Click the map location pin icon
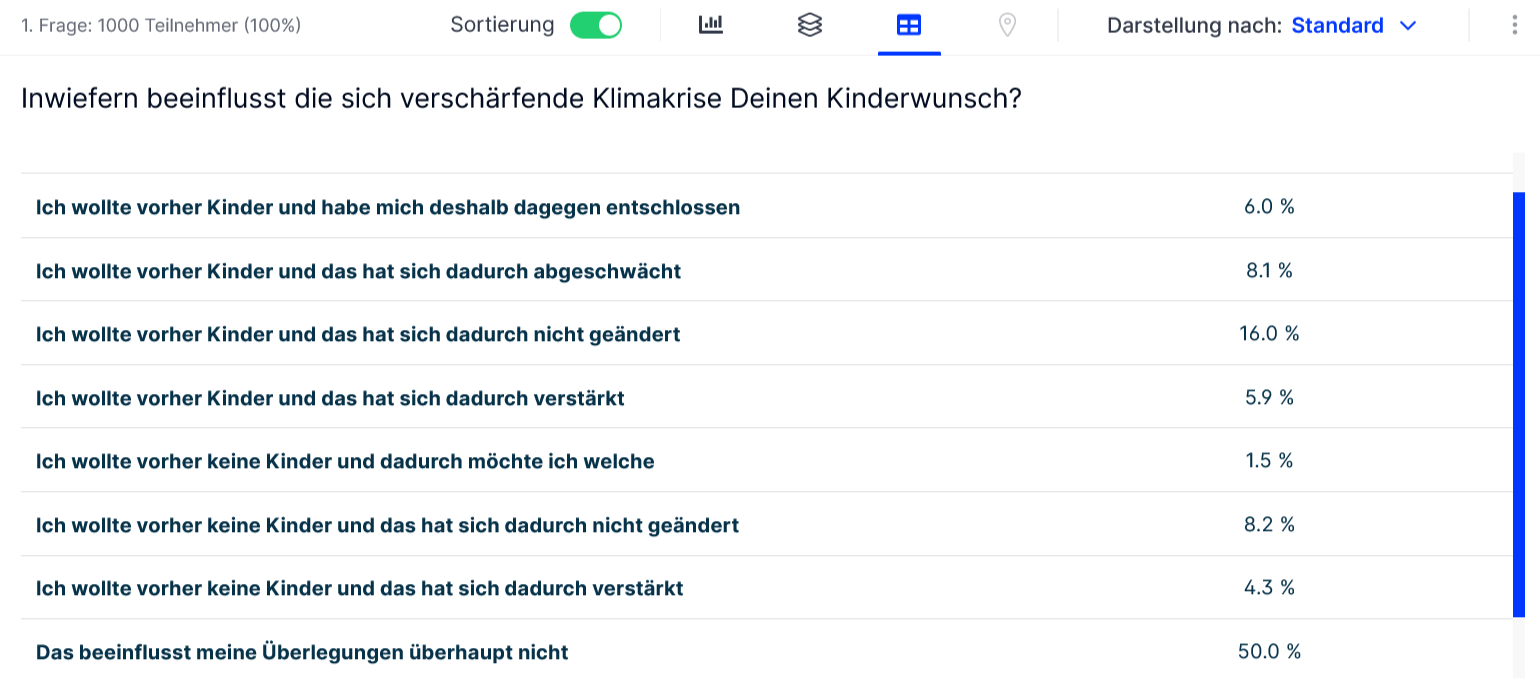The height and width of the screenshot is (682, 1540). (x=1008, y=25)
